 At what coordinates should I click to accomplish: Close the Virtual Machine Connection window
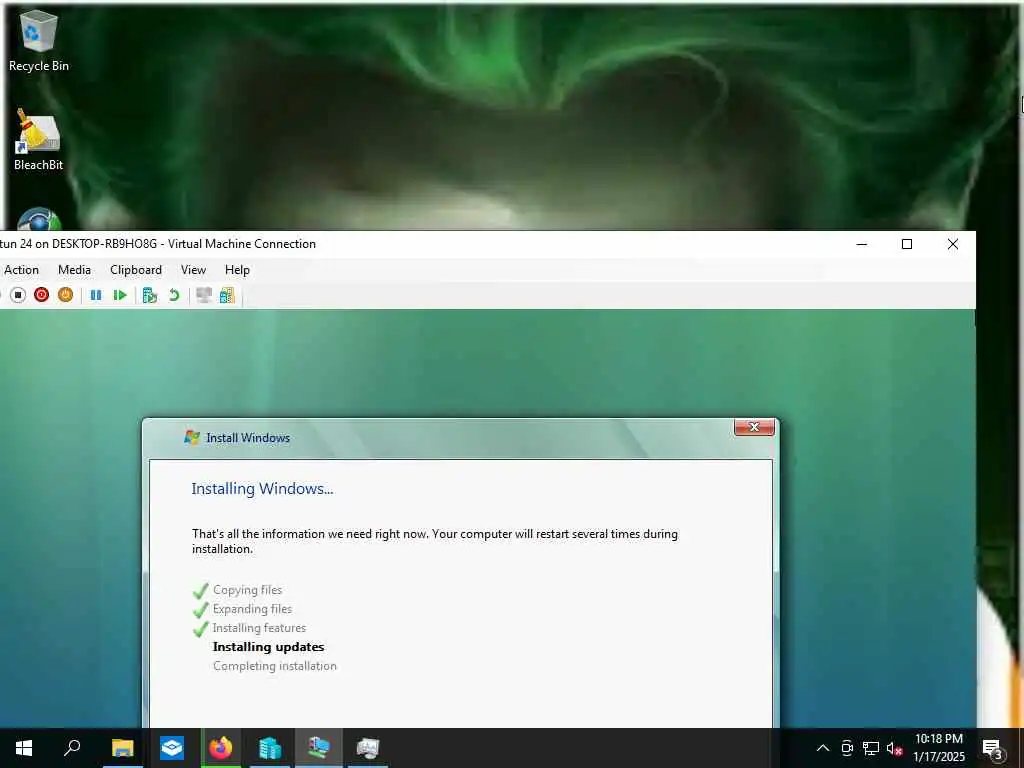click(953, 244)
